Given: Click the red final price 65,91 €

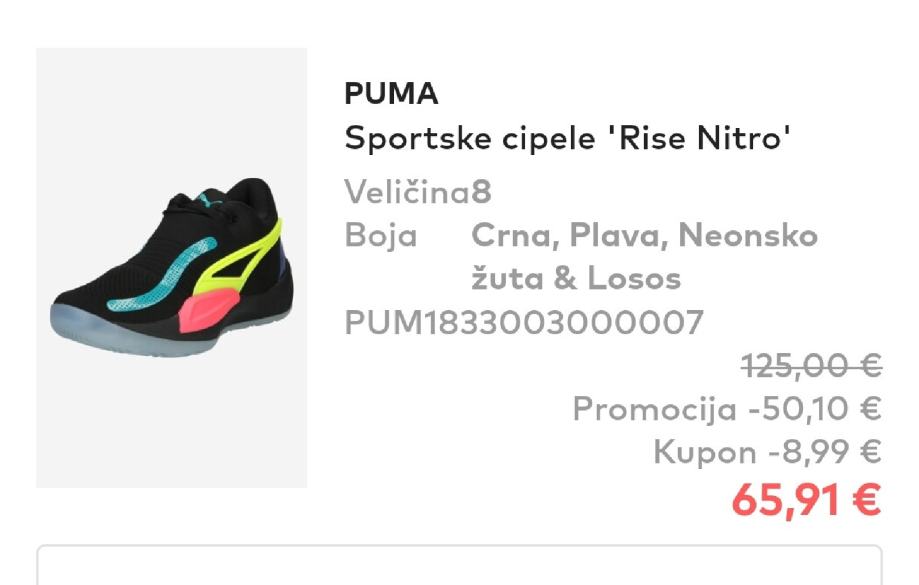Looking at the screenshot, I should click(x=805, y=500).
